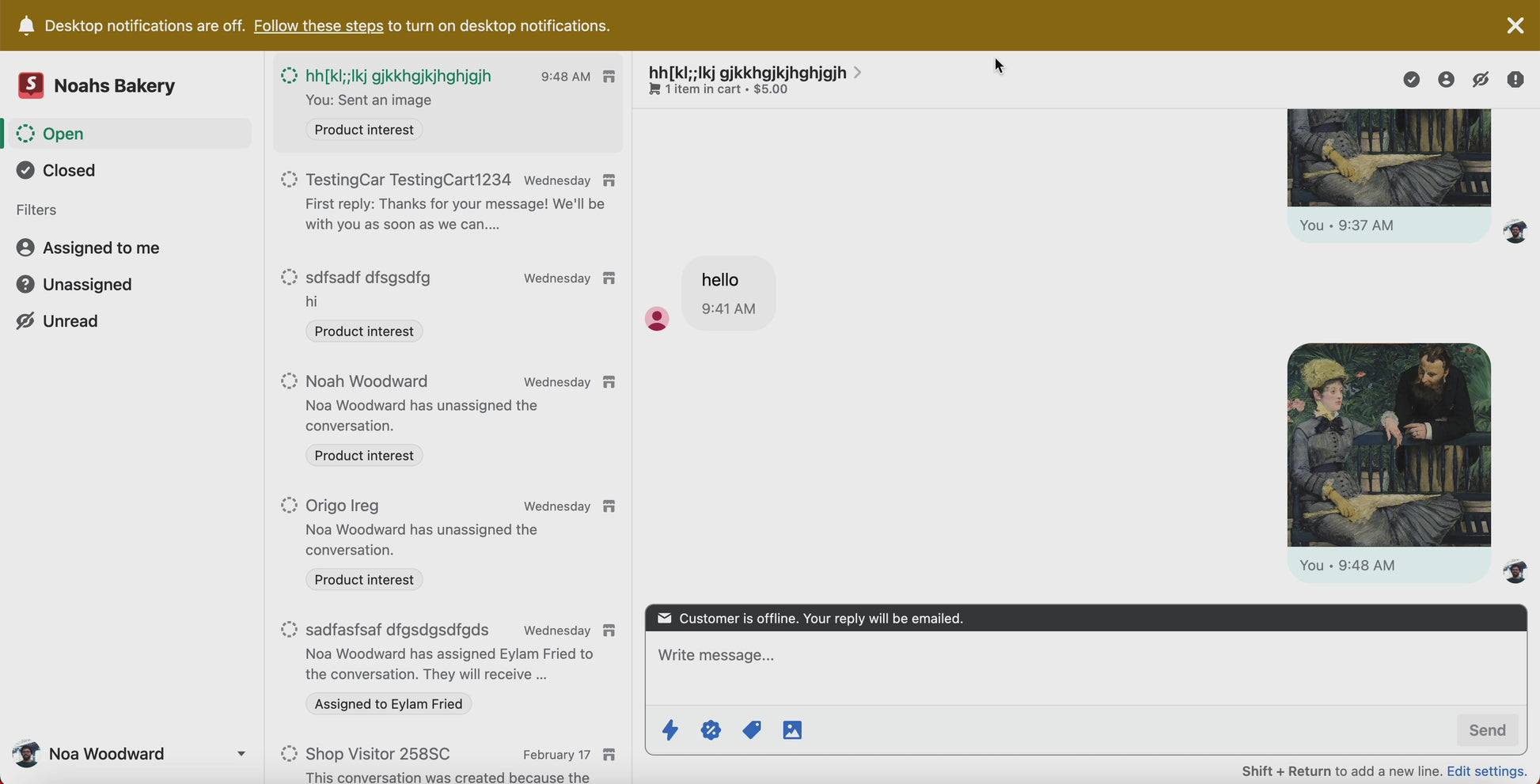The image size is (1540, 784).
Task: Click the product tag icon in composer
Action: [x=752, y=729]
